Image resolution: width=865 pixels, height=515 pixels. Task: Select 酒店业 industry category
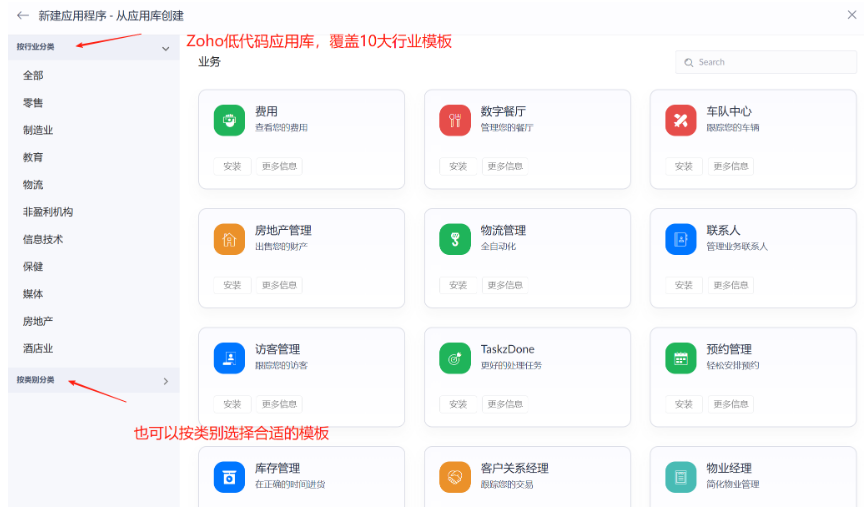point(38,348)
